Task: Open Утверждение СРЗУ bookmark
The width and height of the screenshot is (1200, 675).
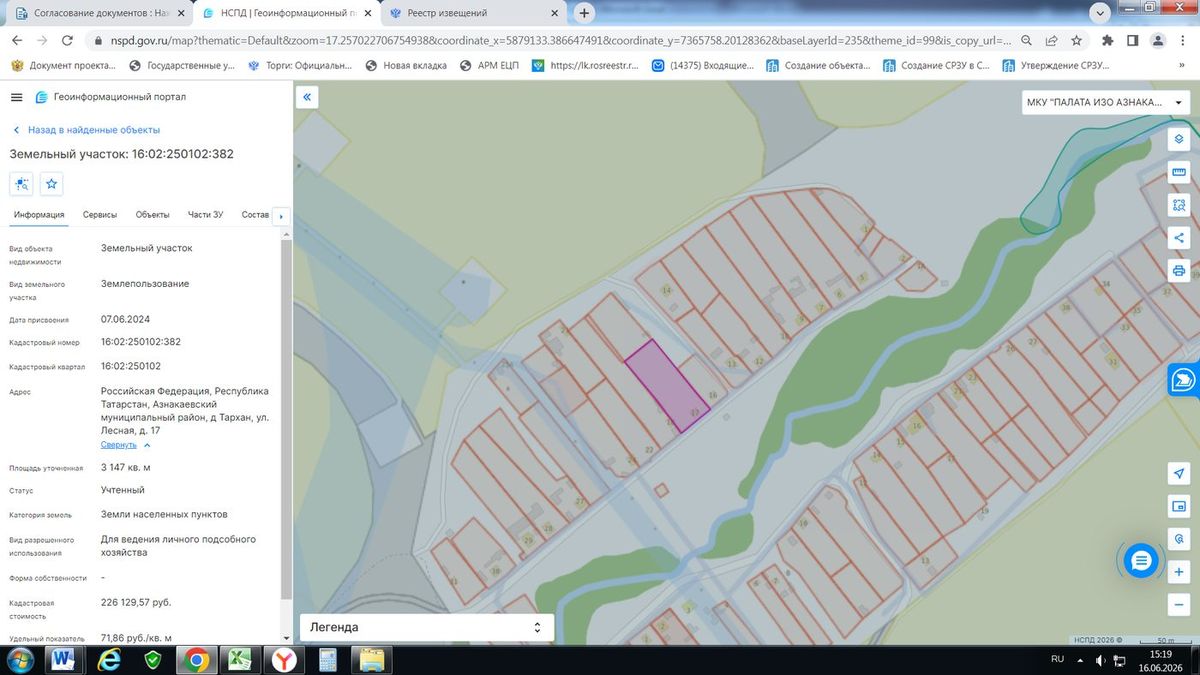Action: 1054,65
